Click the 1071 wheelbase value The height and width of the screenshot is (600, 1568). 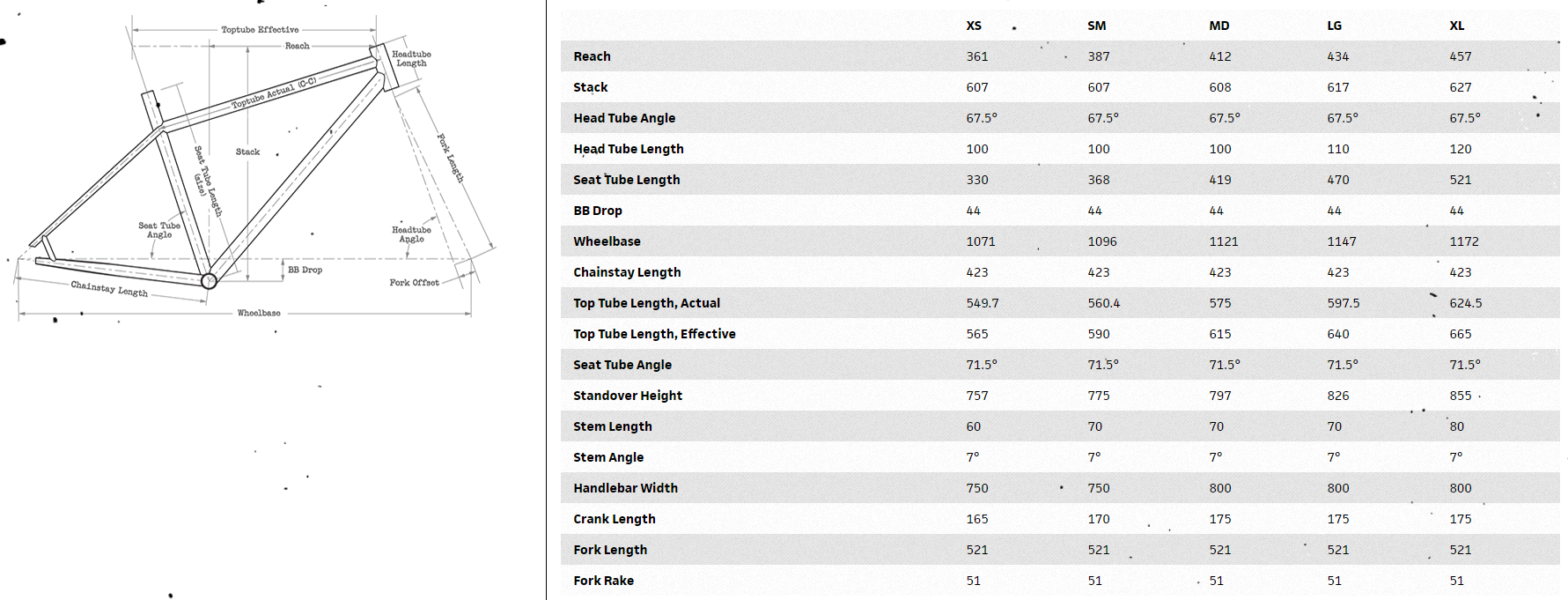[x=981, y=241]
